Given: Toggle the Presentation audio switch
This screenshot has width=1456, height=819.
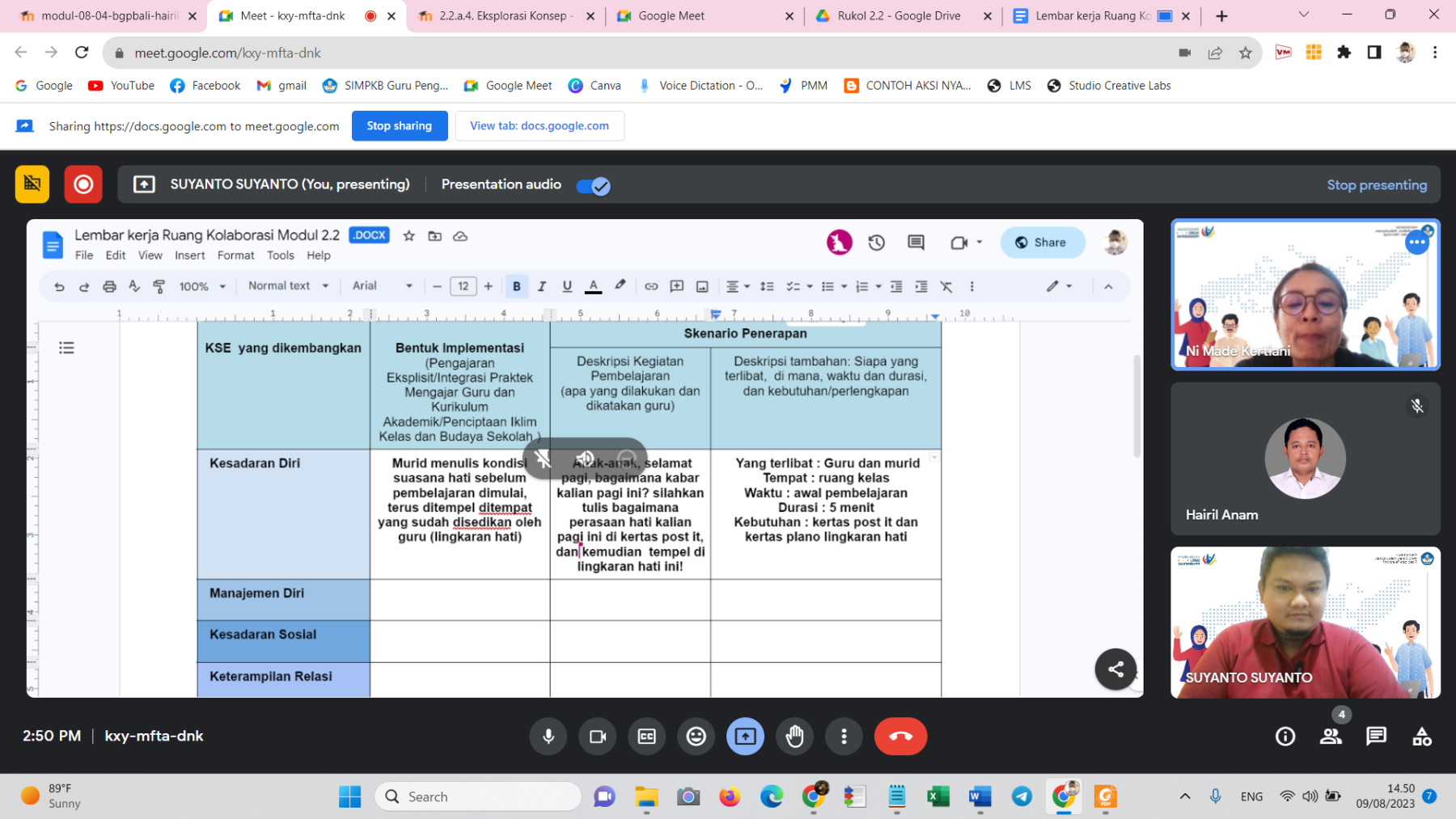Looking at the screenshot, I should [593, 186].
